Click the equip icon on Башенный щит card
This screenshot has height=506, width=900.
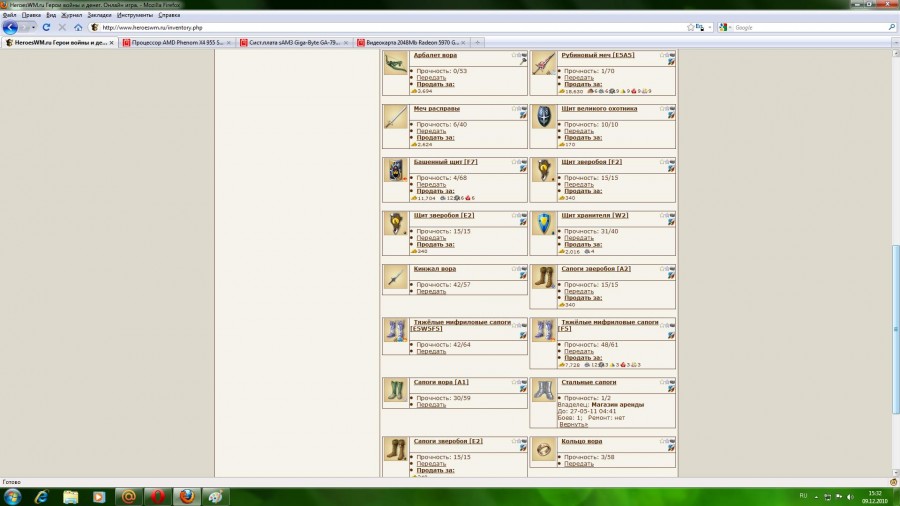523,169
